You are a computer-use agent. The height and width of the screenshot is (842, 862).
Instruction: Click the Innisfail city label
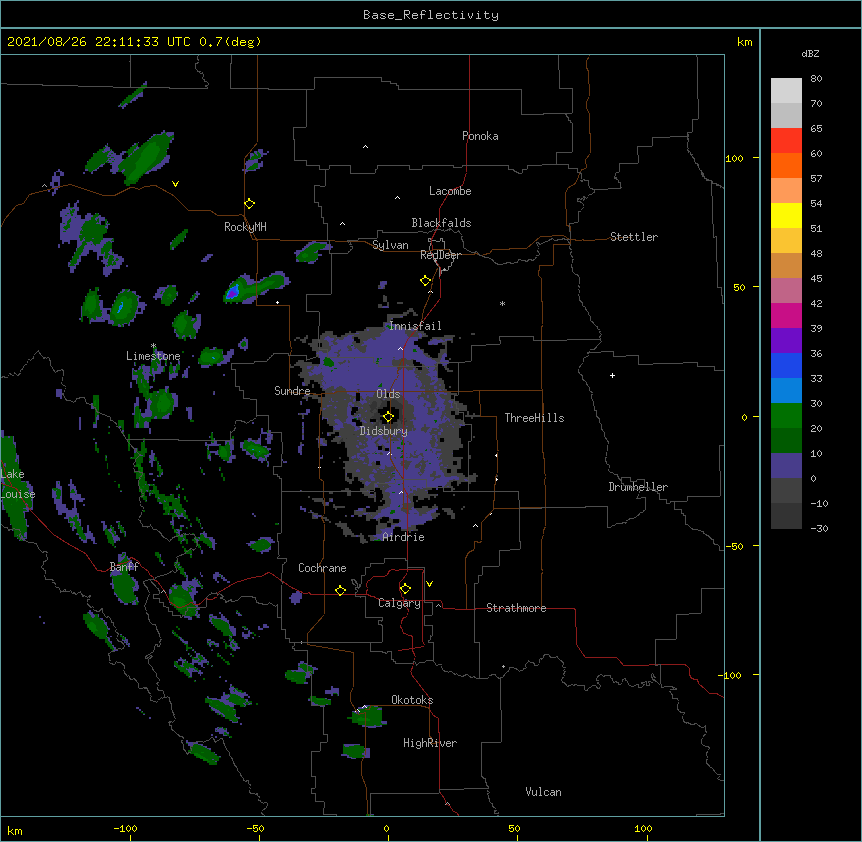[x=415, y=326]
